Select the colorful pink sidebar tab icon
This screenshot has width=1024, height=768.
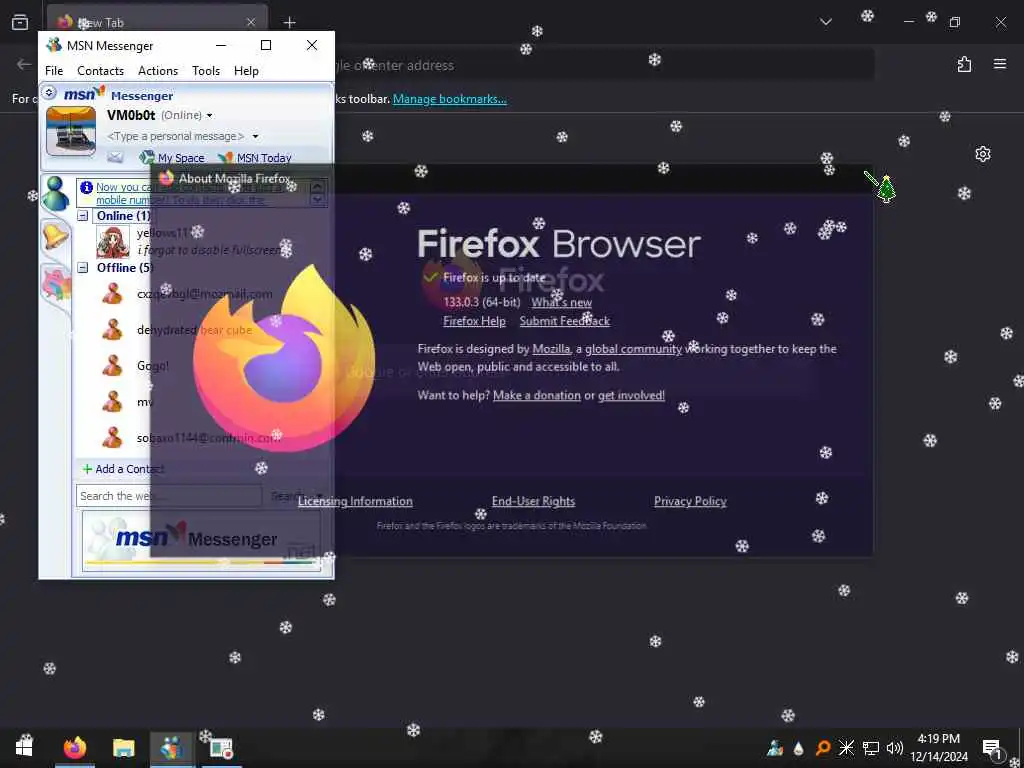tap(56, 285)
